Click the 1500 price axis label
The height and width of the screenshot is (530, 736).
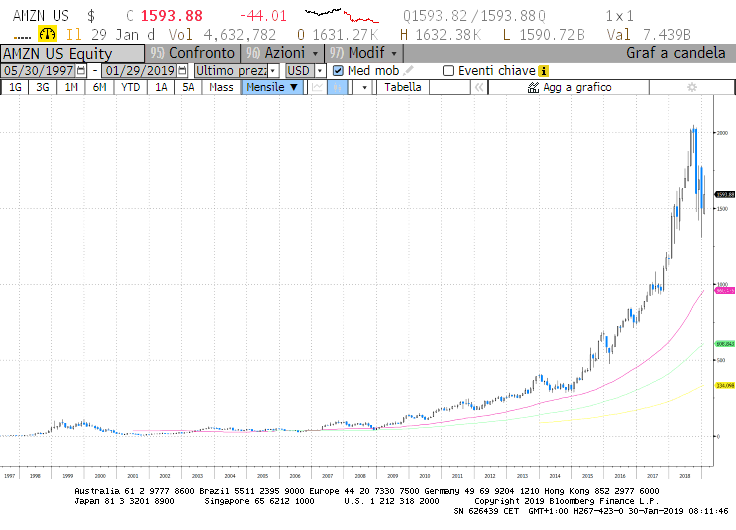tap(722, 209)
